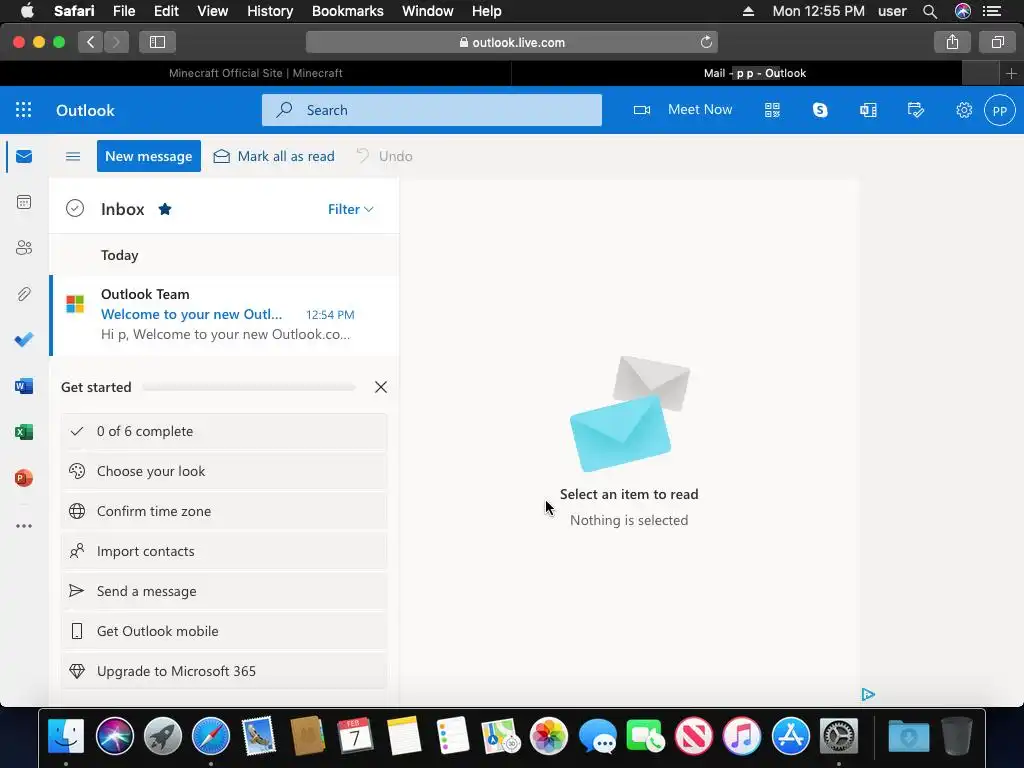
Task: Open the Window menu
Action: pos(428,11)
